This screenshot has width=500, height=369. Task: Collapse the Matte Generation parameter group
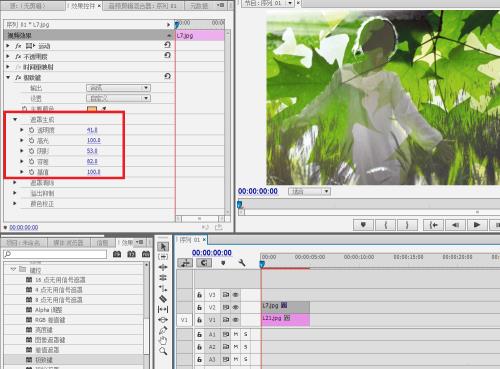(15, 119)
